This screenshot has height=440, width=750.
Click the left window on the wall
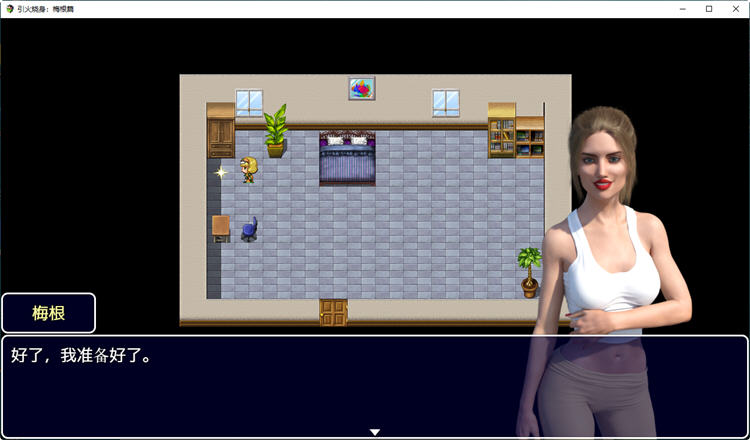click(x=249, y=102)
